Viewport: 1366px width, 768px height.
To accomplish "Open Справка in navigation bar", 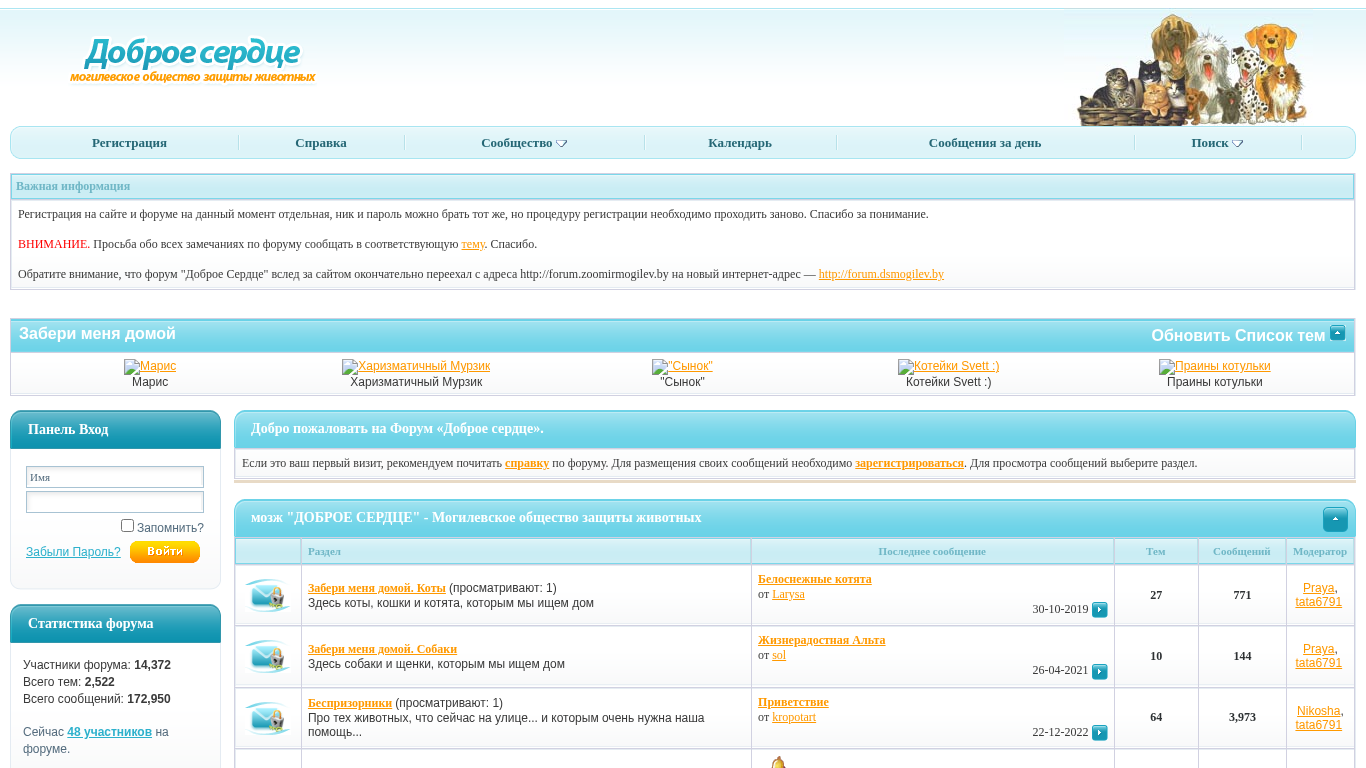I will pyautogui.click(x=321, y=143).
